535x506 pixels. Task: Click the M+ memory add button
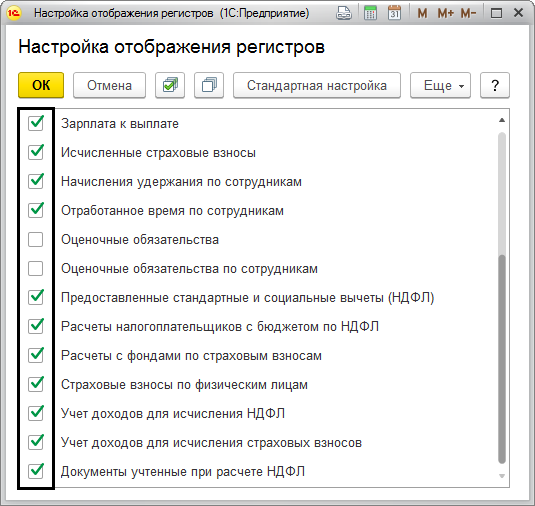446,13
